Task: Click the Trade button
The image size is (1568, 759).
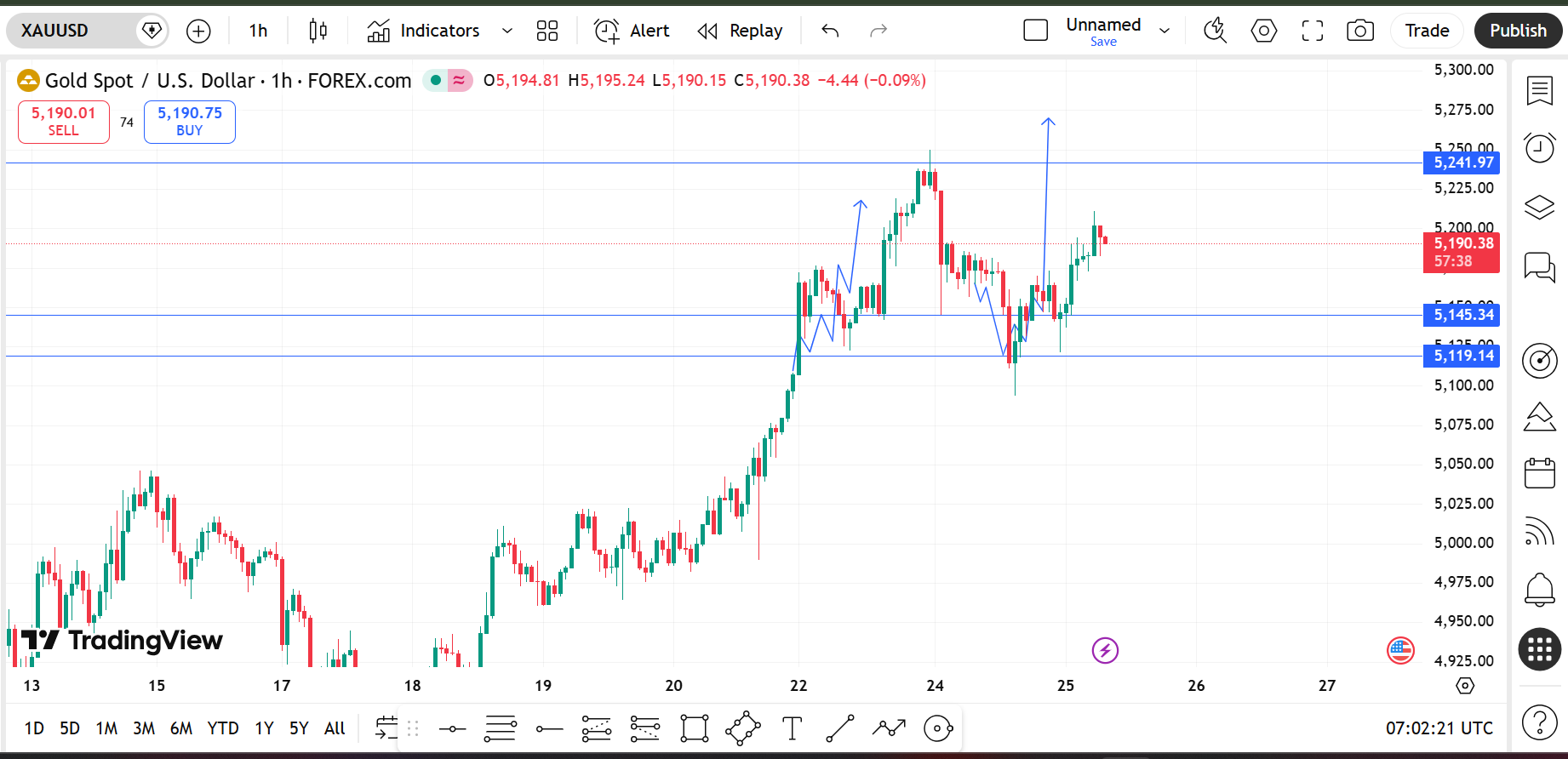Action: point(1427,31)
